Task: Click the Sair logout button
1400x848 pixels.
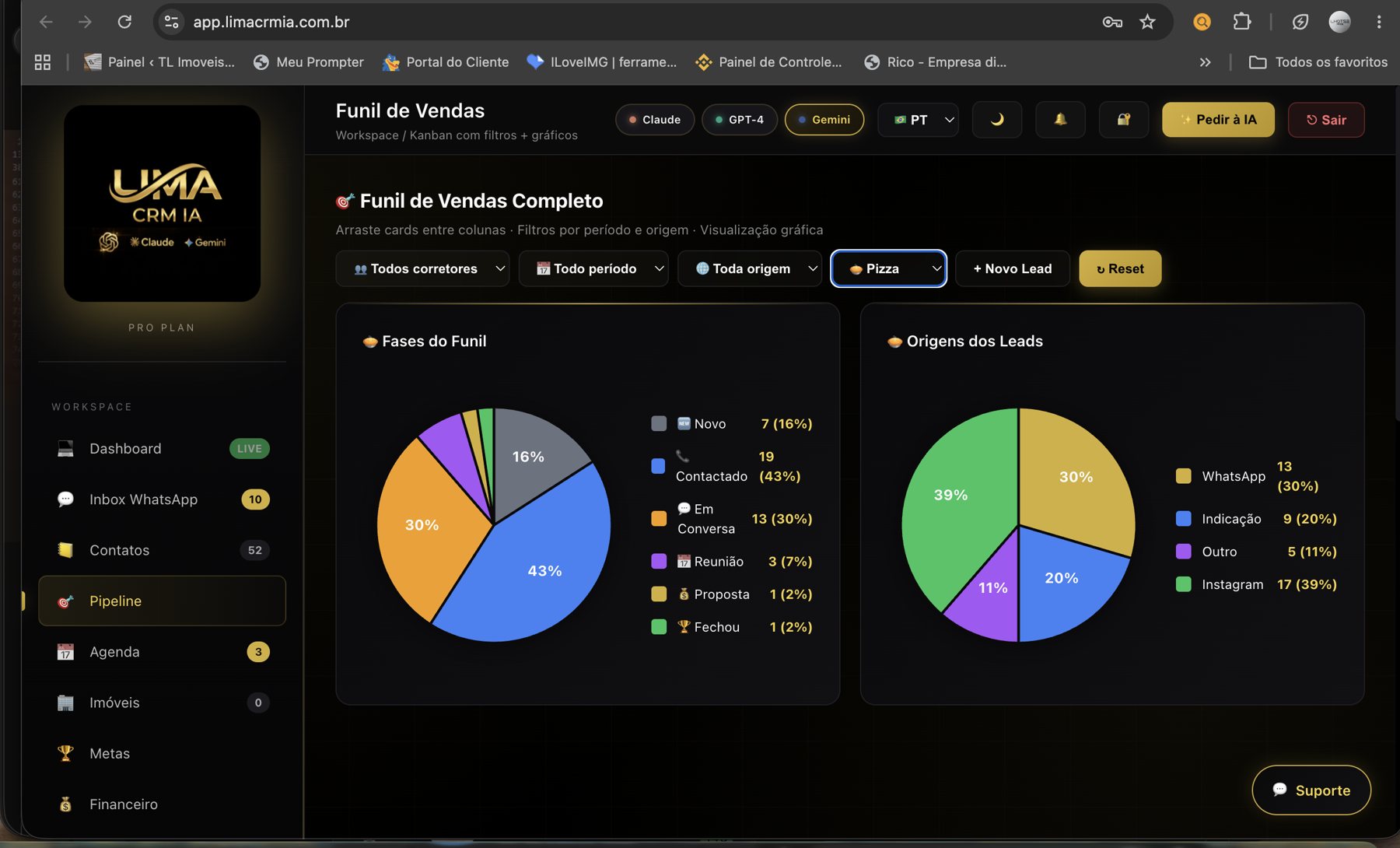Action: coord(1326,120)
